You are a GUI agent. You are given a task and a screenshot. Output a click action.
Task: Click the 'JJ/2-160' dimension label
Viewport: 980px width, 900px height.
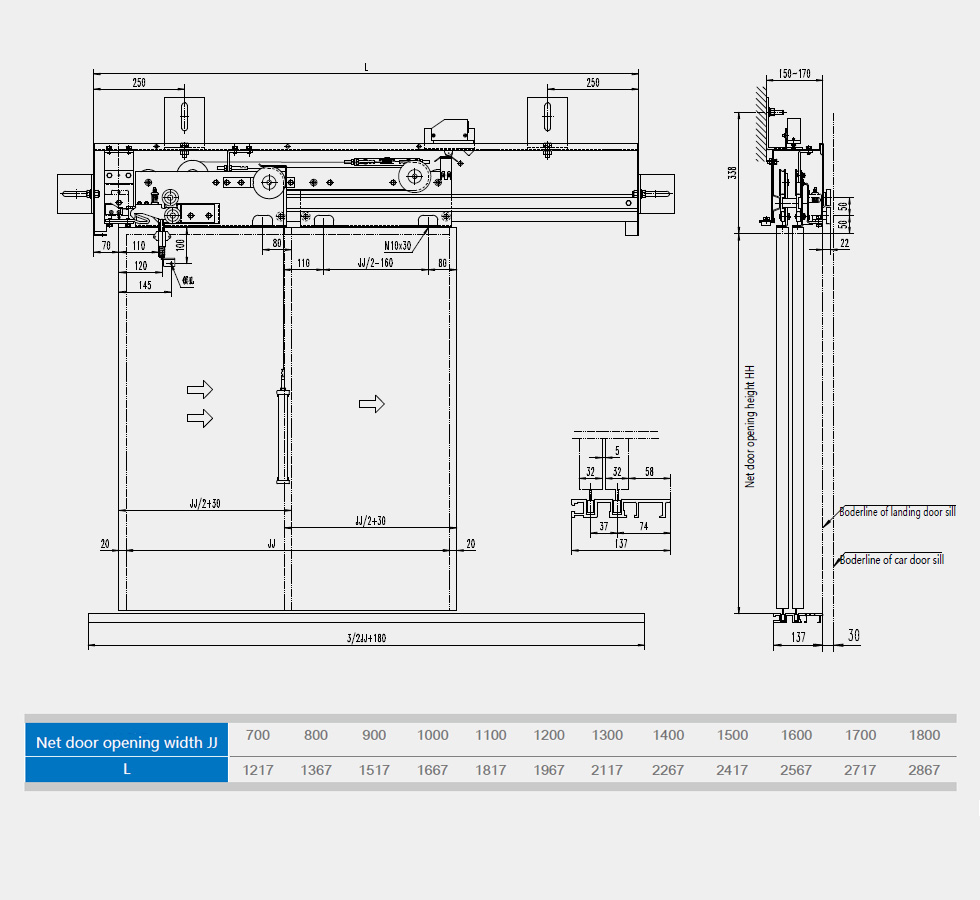pyautogui.click(x=374, y=264)
